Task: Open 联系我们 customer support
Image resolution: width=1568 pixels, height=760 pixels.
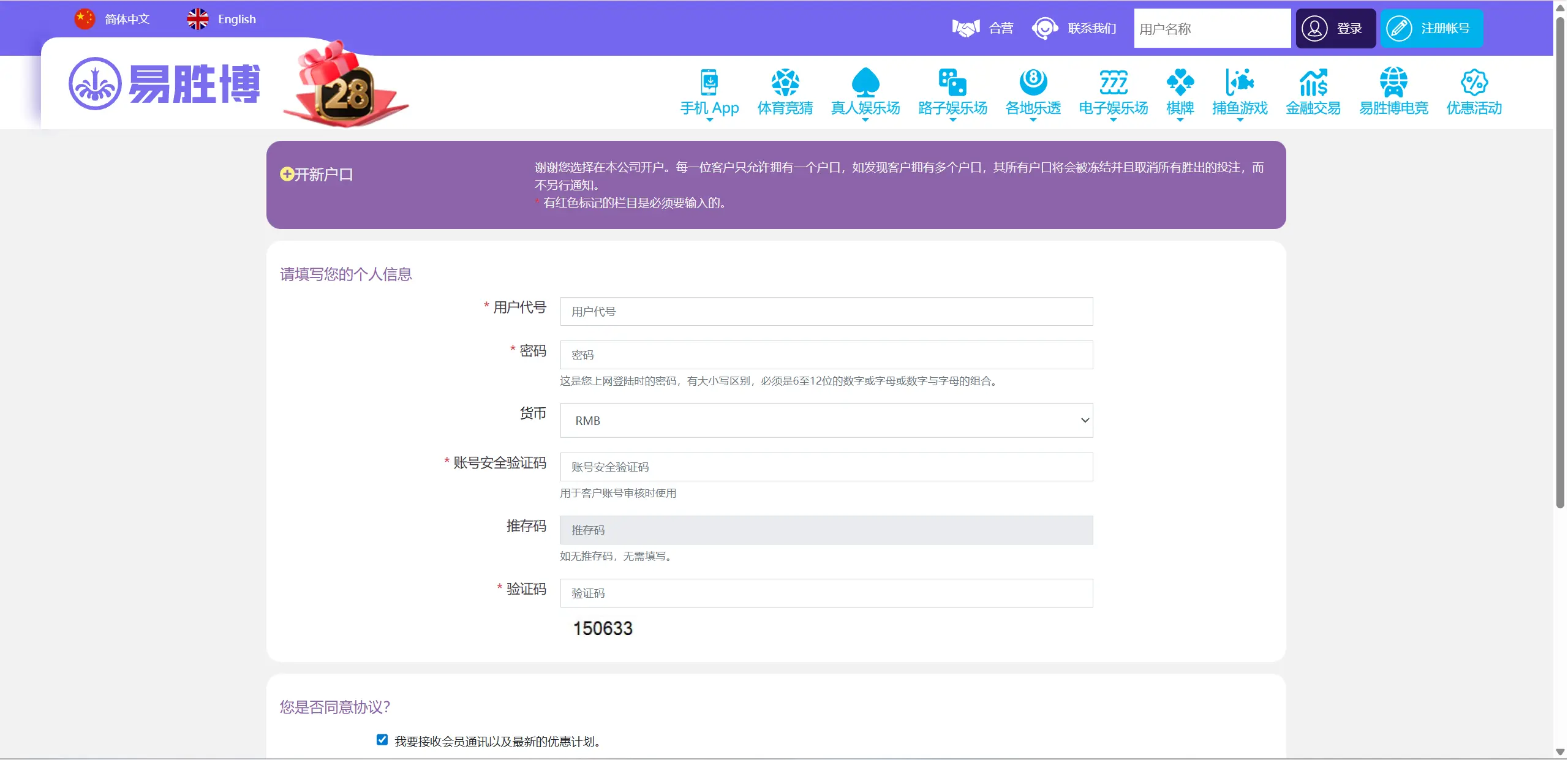Action: (x=1074, y=28)
